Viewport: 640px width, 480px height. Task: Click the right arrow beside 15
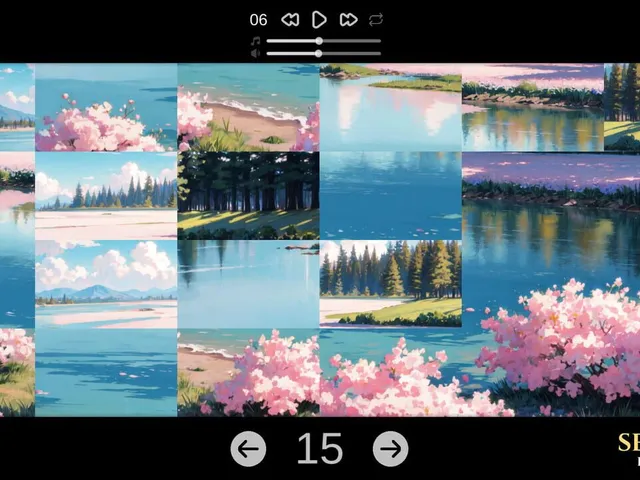click(390, 449)
